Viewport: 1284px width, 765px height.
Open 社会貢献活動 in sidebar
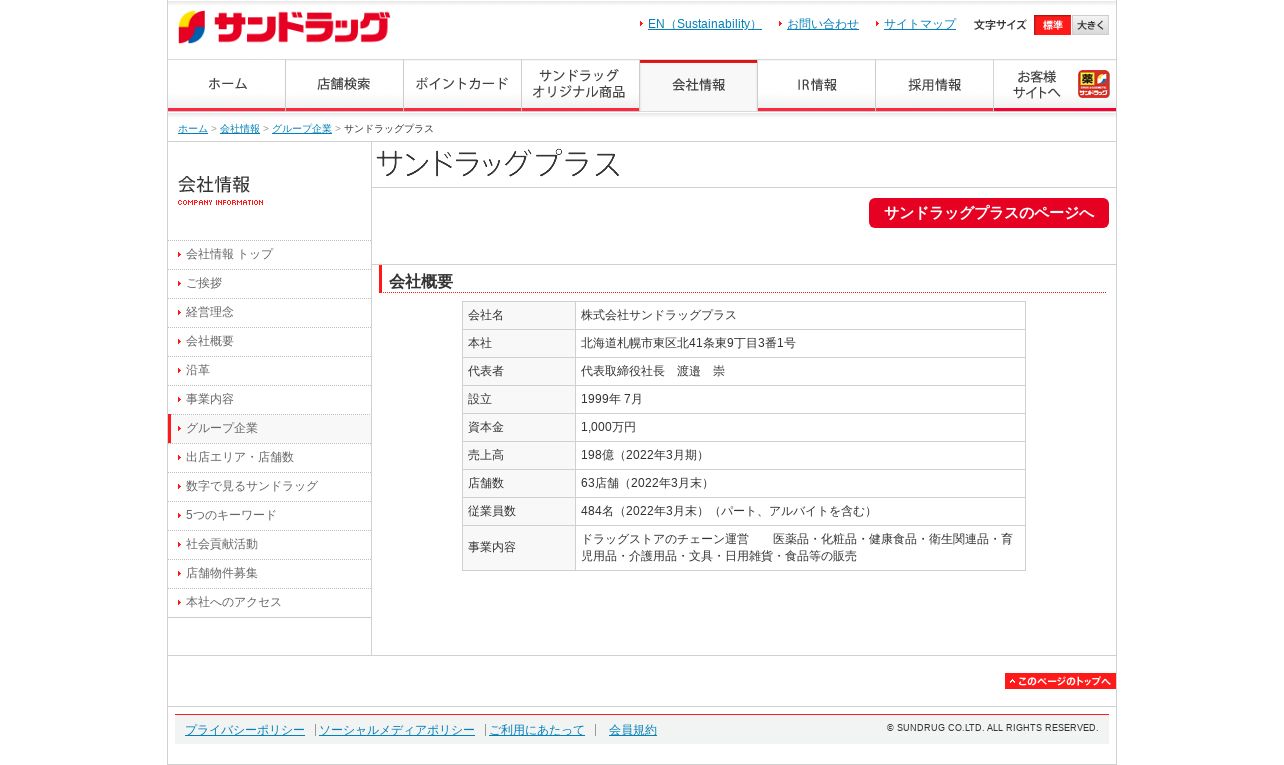point(269,545)
